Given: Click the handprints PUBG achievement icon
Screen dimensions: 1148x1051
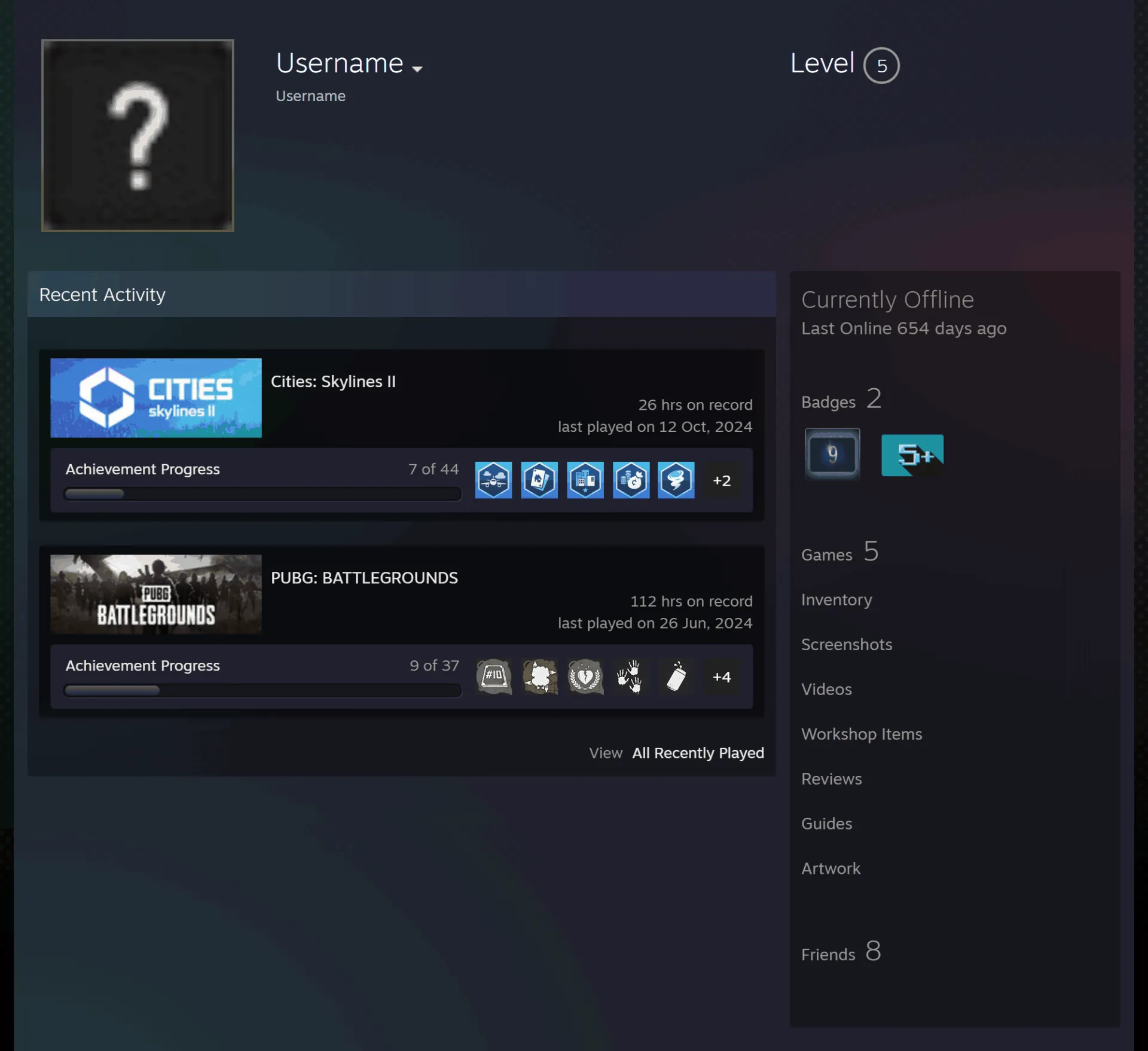Looking at the screenshot, I should coord(630,677).
